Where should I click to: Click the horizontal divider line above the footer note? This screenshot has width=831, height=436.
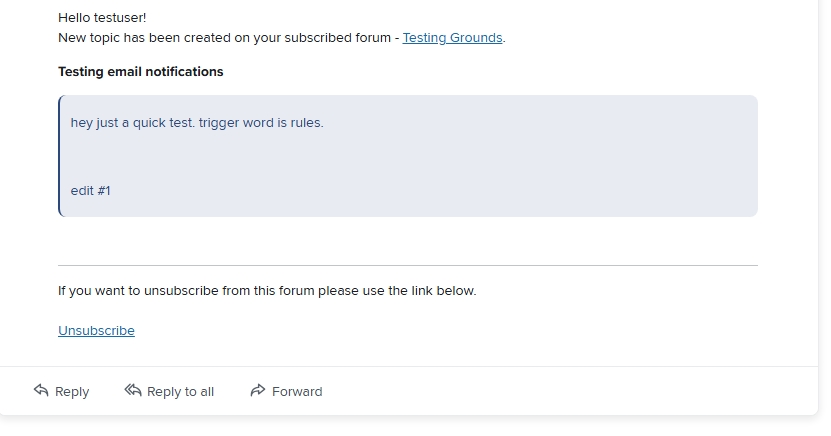pyautogui.click(x=408, y=266)
